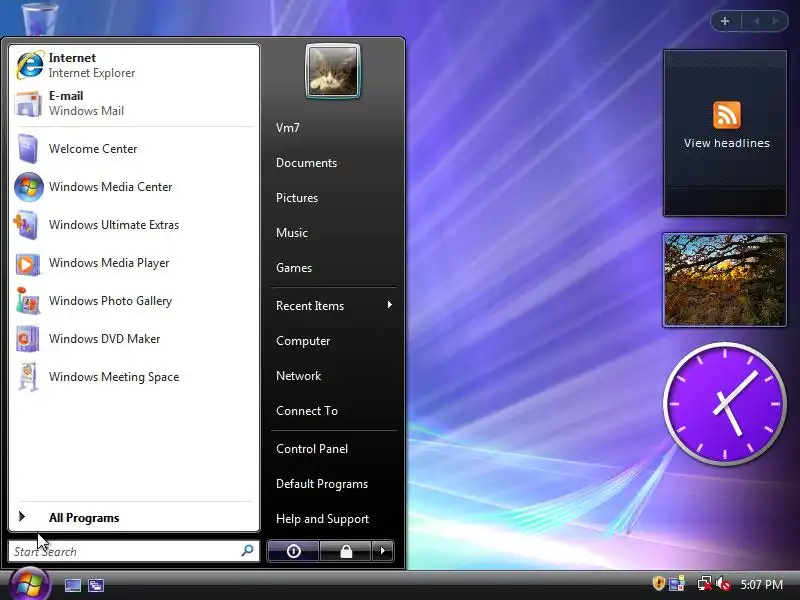The height and width of the screenshot is (600, 800).
Task: Click the View headlines text
Action: click(x=727, y=143)
